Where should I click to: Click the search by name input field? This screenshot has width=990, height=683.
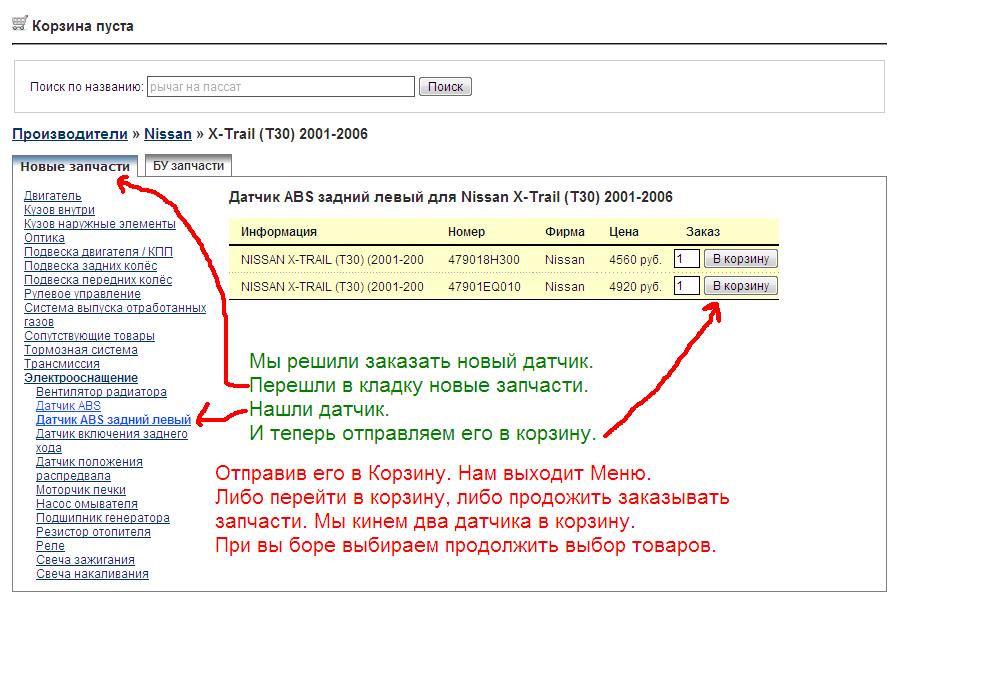coord(281,86)
